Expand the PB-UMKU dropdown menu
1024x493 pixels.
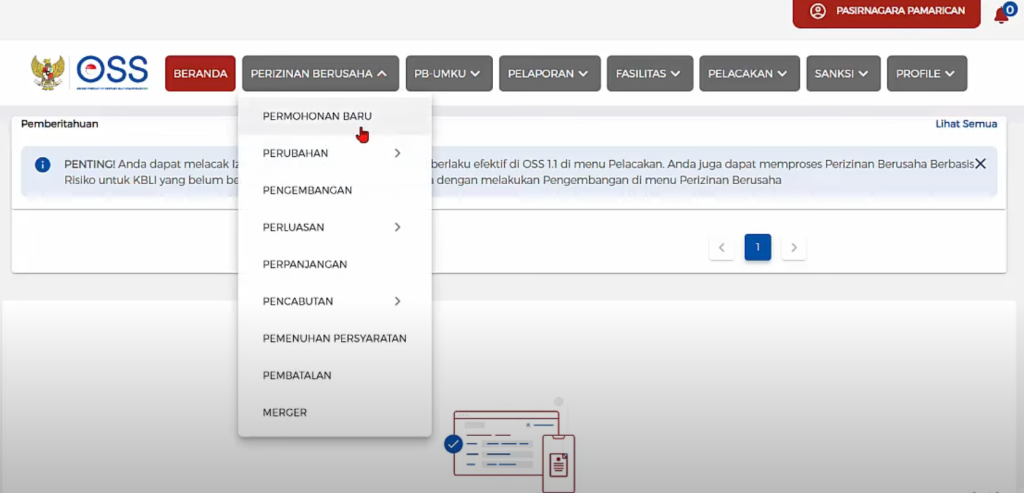click(x=448, y=73)
